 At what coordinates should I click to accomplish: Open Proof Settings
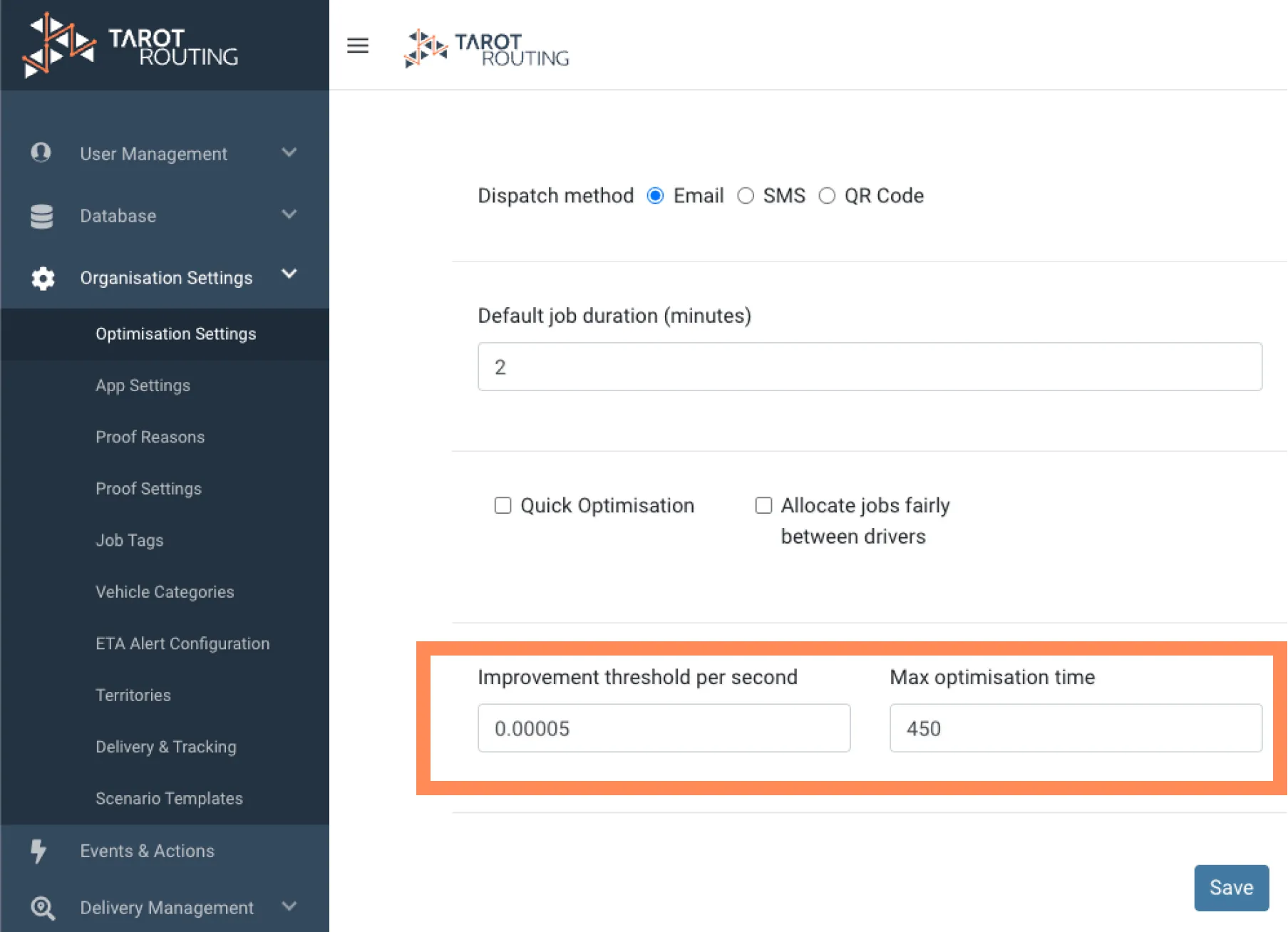point(149,489)
